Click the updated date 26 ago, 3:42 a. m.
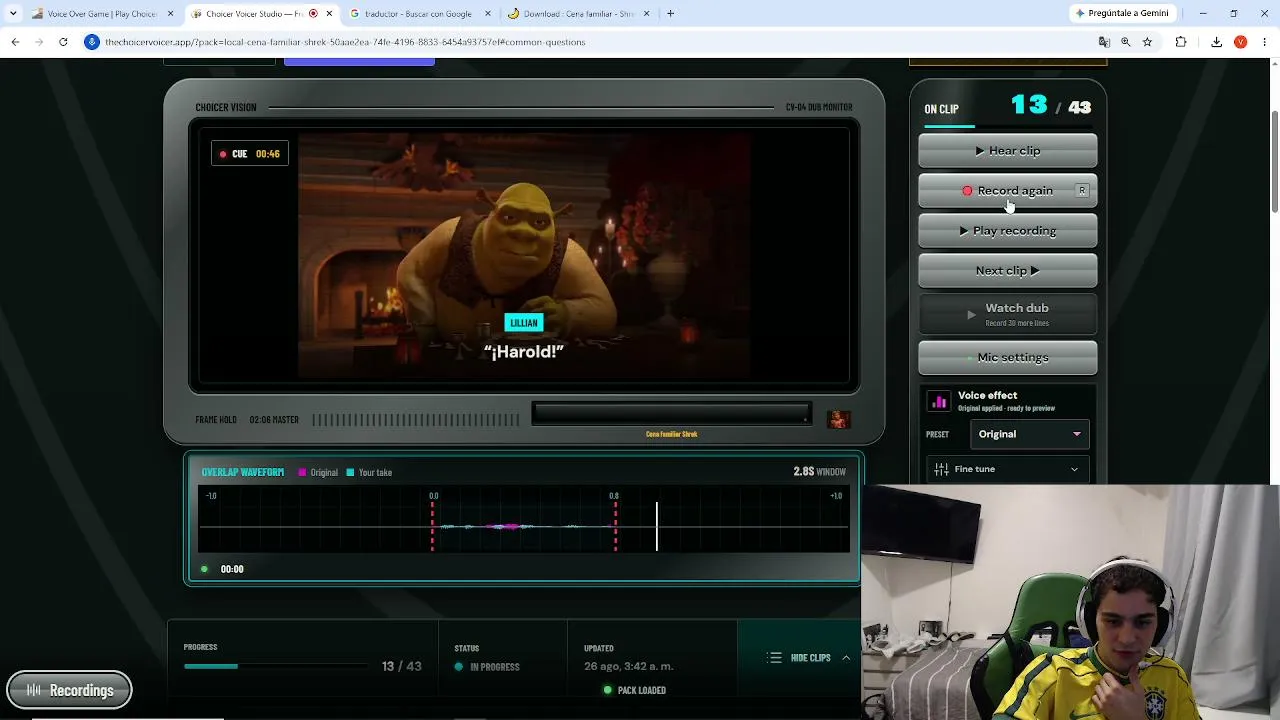Screen dimensions: 1280x720 (x=628, y=666)
